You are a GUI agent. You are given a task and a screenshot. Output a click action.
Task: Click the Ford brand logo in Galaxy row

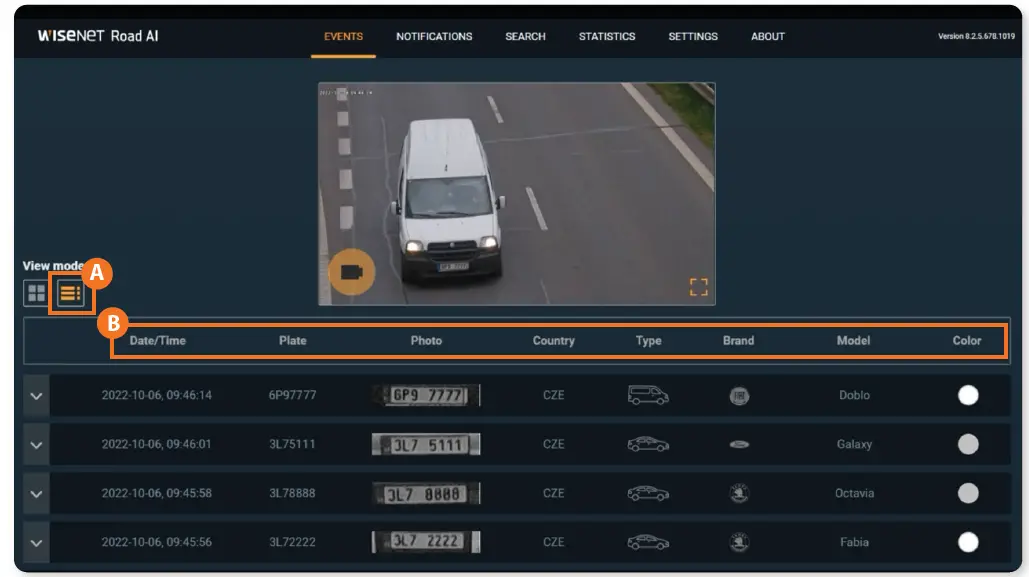coord(739,444)
